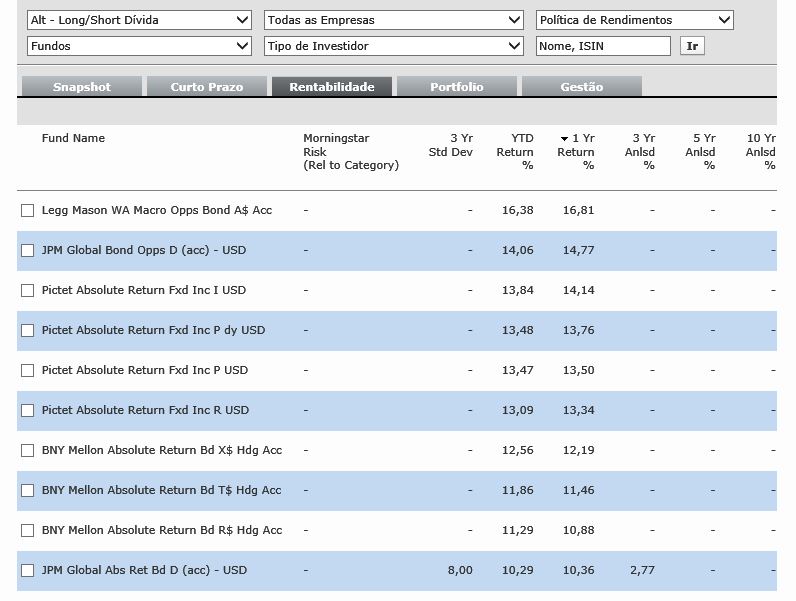
Task: Check the Legg Mason WA Macro Opps Bond checkbox
Action: [x=27, y=211]
